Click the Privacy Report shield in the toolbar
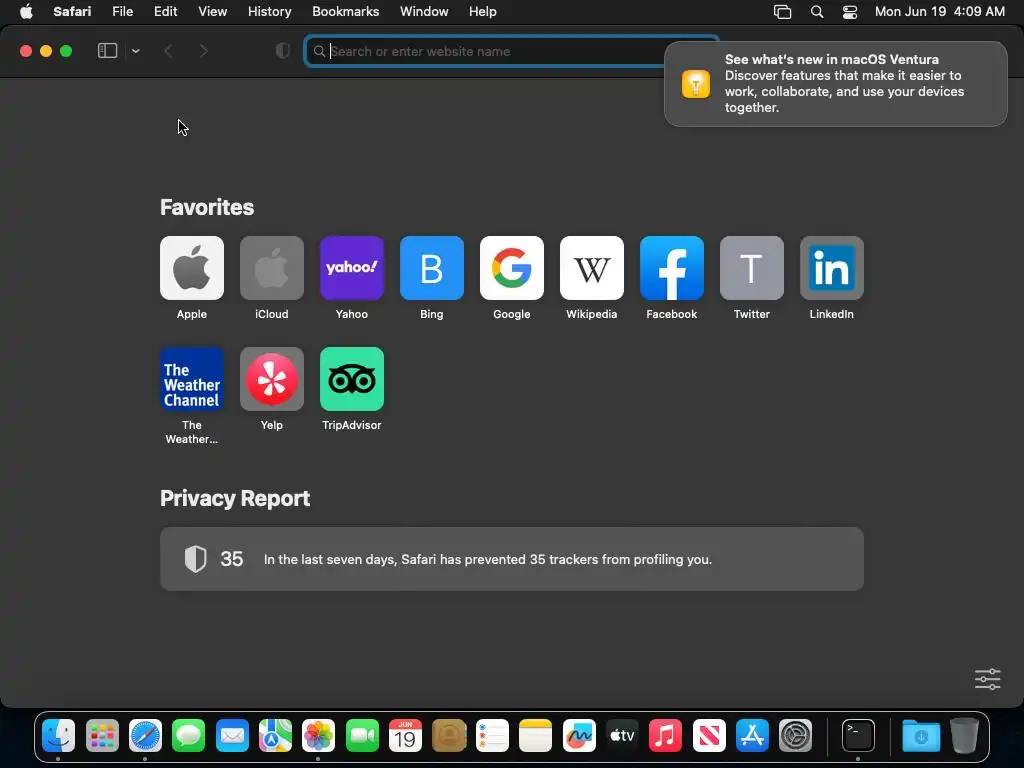The image size is (1024, 768). [x=282, y=51]
